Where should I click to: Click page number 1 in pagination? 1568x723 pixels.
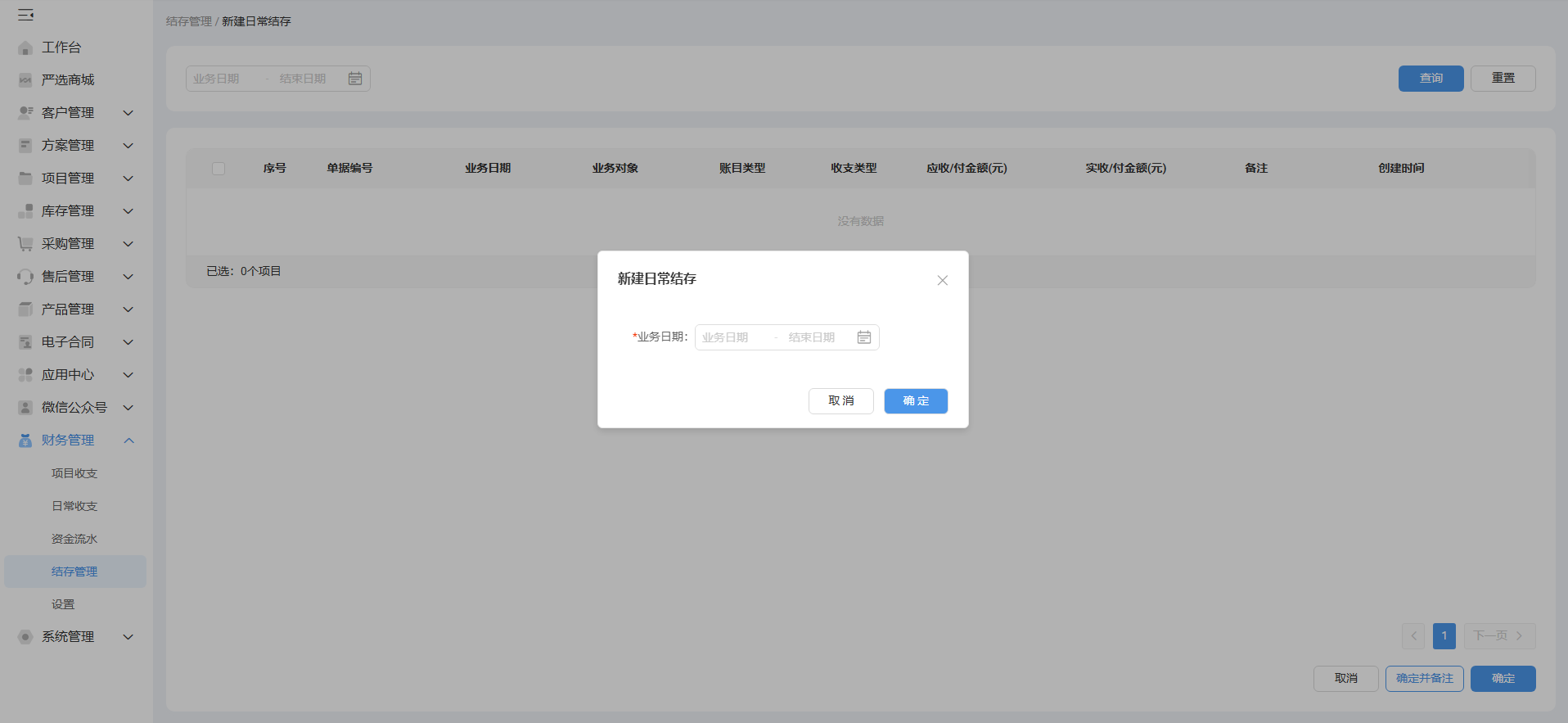1444,636
